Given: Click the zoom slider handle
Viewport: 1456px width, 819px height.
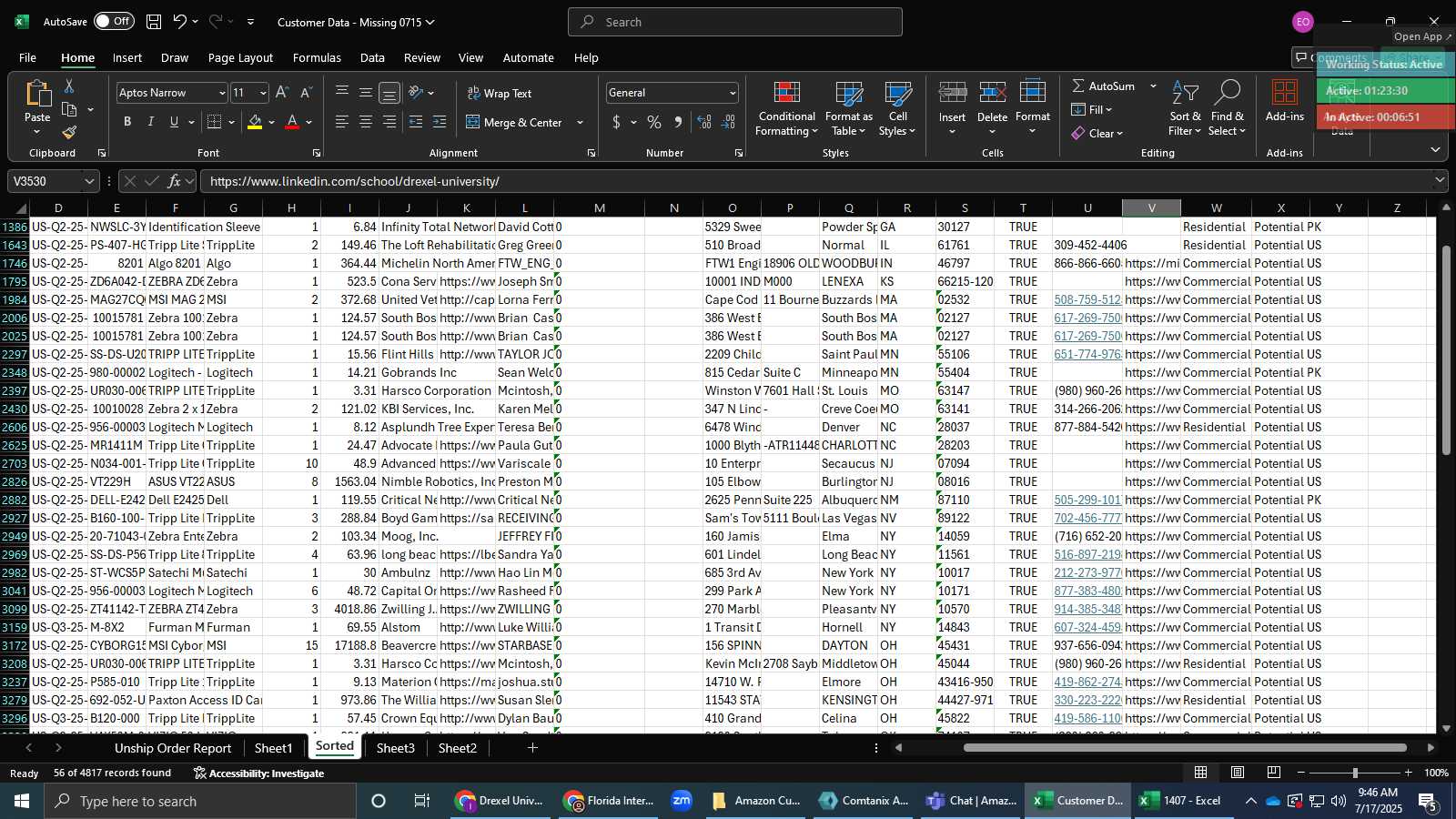Looking at the screenshot, I should [1355, 773].
